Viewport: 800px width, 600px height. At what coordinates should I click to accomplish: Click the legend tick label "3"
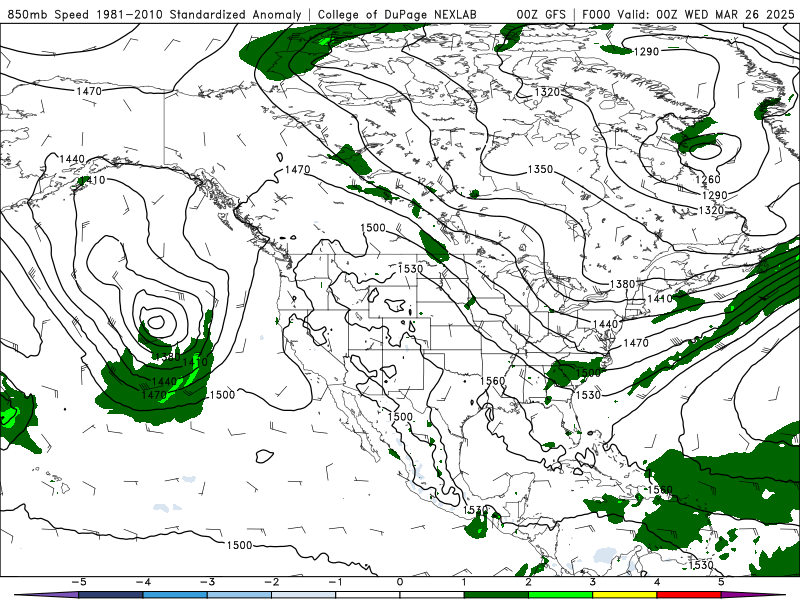pos(592,582)
